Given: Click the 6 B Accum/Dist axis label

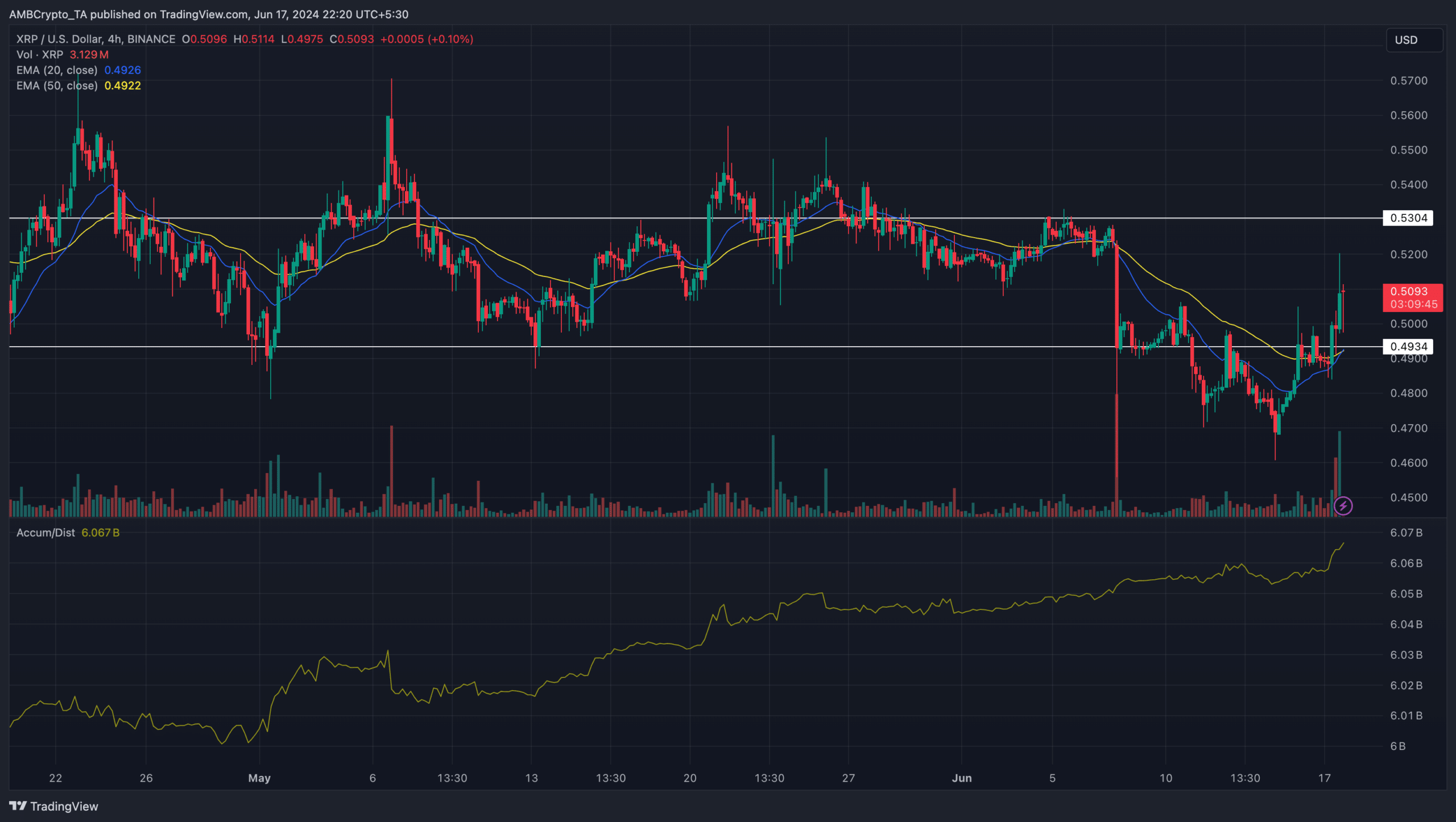Looking at the screenshot, I should [x=1398, y=746].
